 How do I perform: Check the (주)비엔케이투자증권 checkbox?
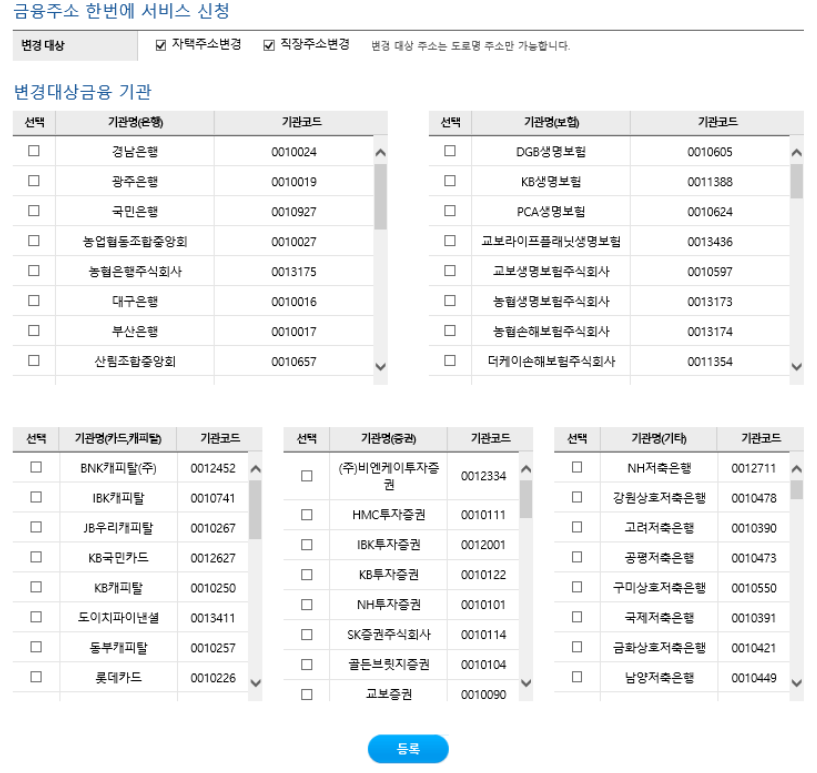pyautogui.click(x=307, y=476)
